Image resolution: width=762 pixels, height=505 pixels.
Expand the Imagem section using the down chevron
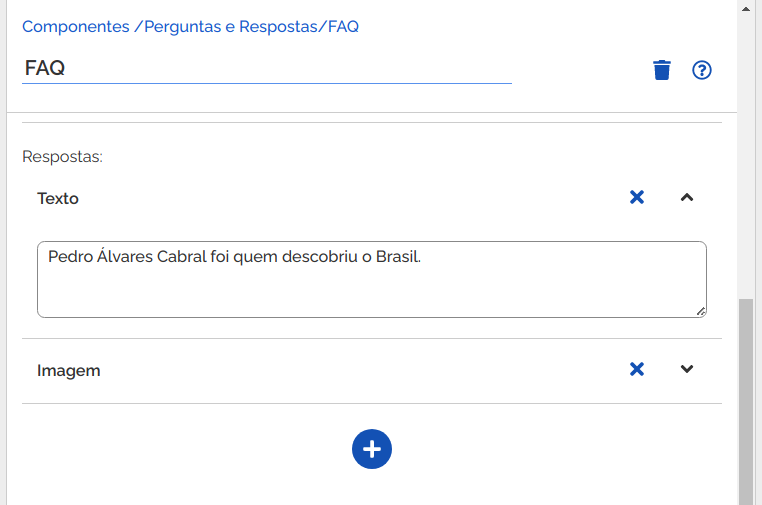687,369
